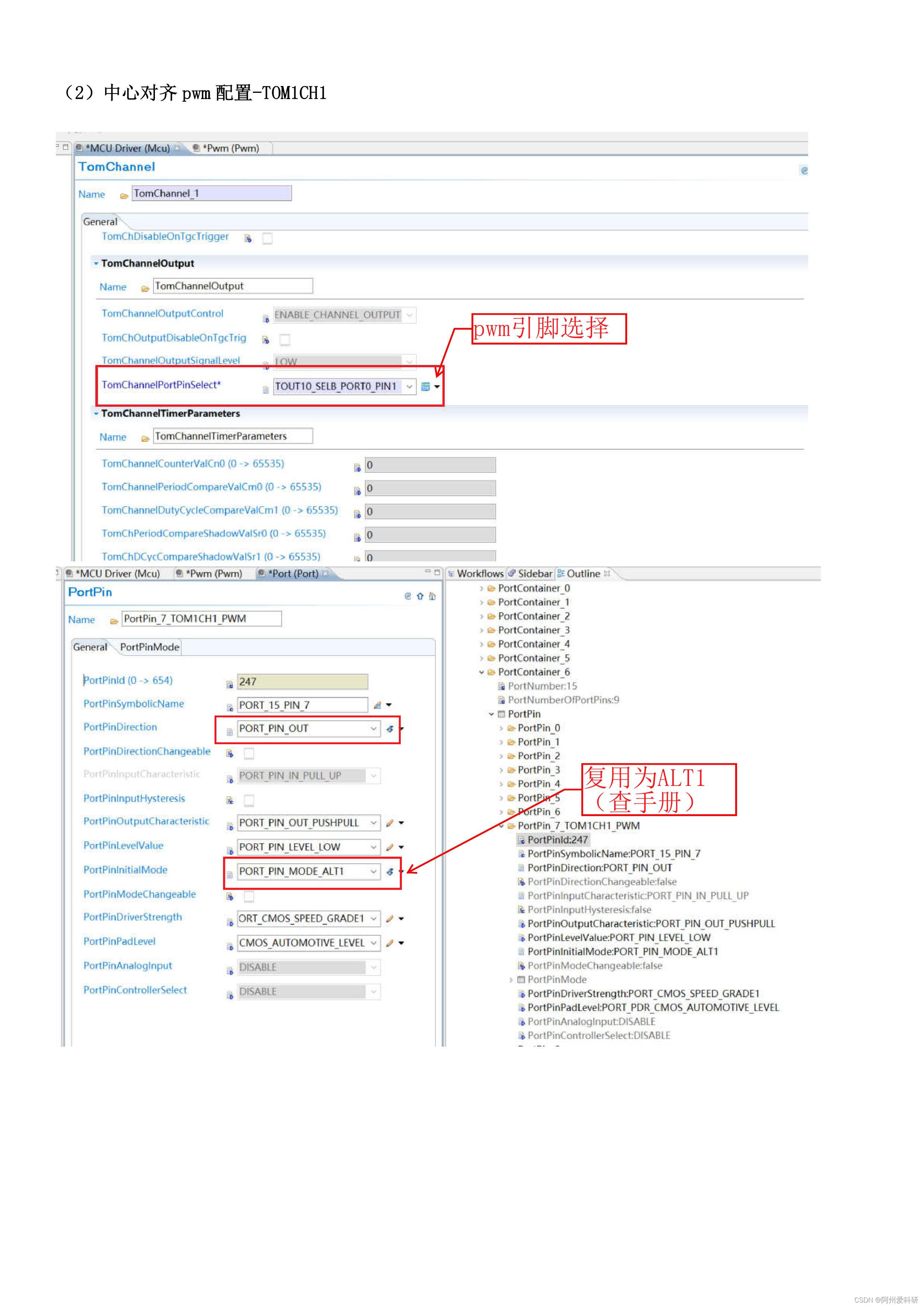Close the *MCU Driver (Mcu) tab in top editor
This screenshot has width=924, height=1307.
(x=177, y=148)
